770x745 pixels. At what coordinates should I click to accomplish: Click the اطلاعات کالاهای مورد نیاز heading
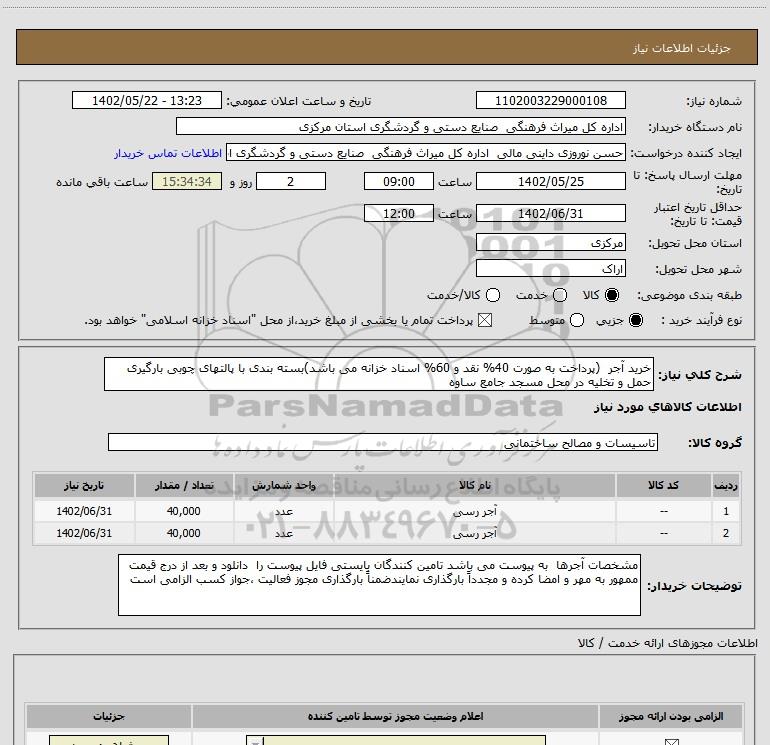[667, 407]
